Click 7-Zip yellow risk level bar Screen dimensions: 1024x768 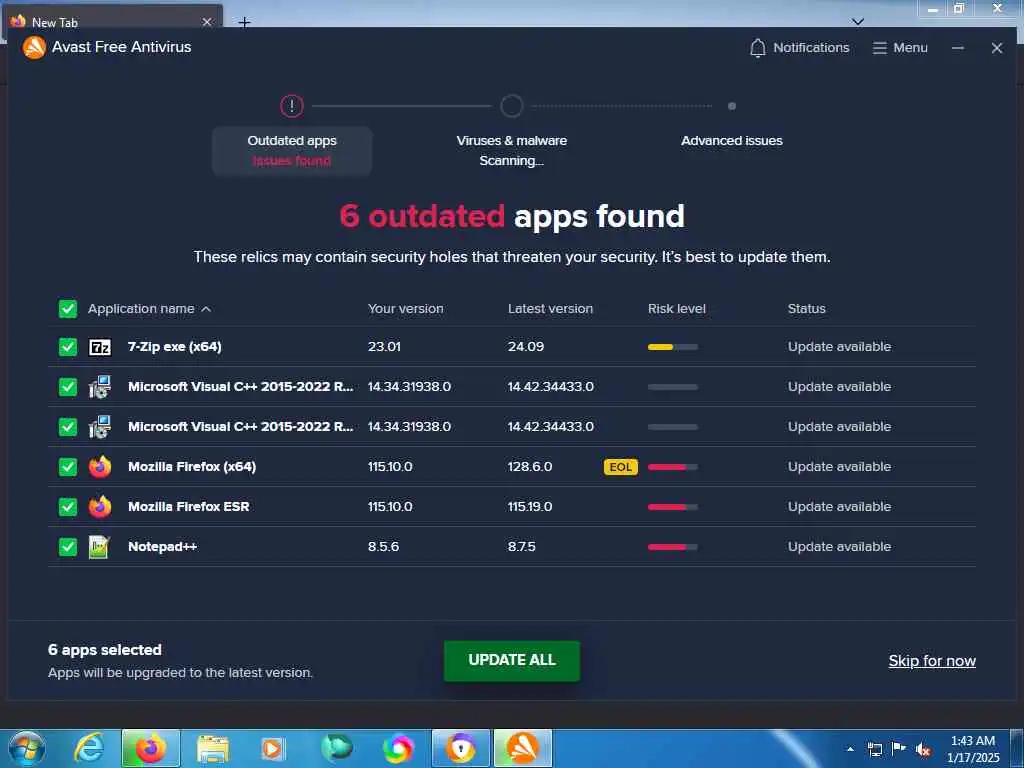coord(673,347)
